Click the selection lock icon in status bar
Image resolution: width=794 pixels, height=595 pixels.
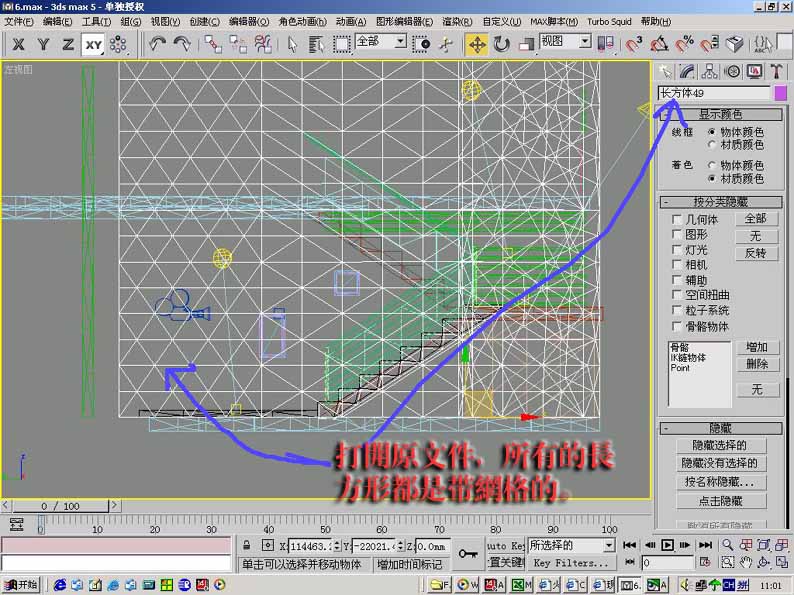pyautogui.click(x=246, y=546)
